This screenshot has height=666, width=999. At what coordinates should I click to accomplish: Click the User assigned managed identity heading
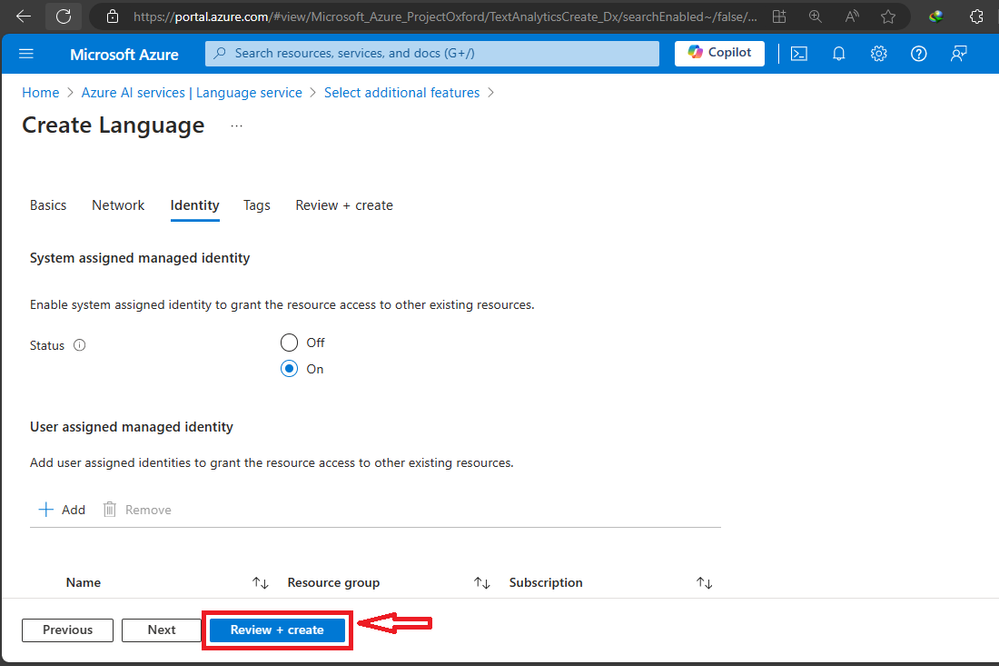(x=131, y=426)
